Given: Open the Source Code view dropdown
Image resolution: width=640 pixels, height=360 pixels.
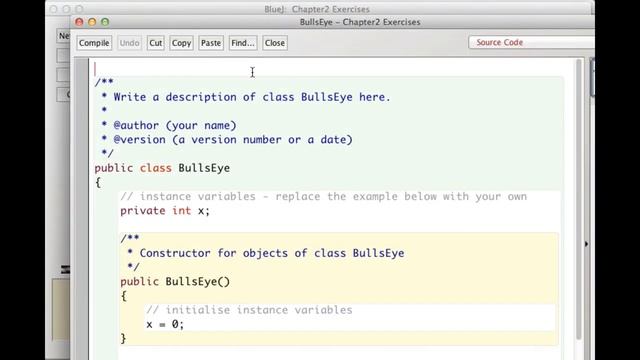Looking at the screenshot, I should [x=531, y=42].
